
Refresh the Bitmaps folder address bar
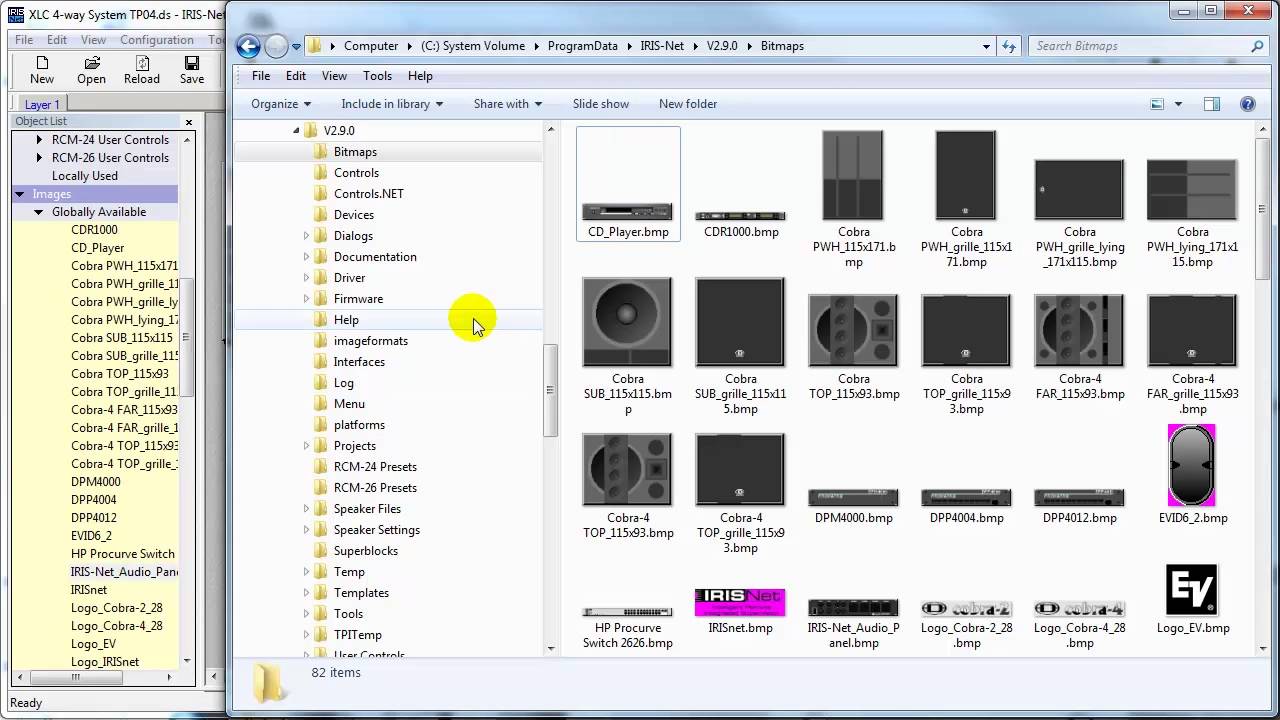[1009, 46]
